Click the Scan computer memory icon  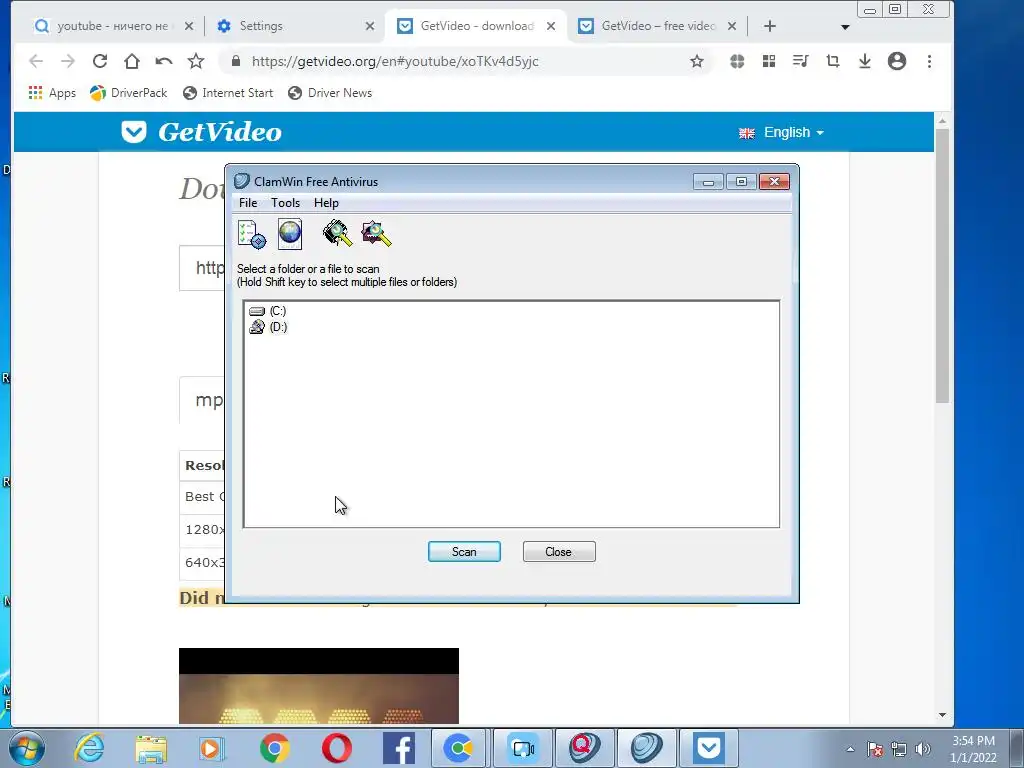338,233
